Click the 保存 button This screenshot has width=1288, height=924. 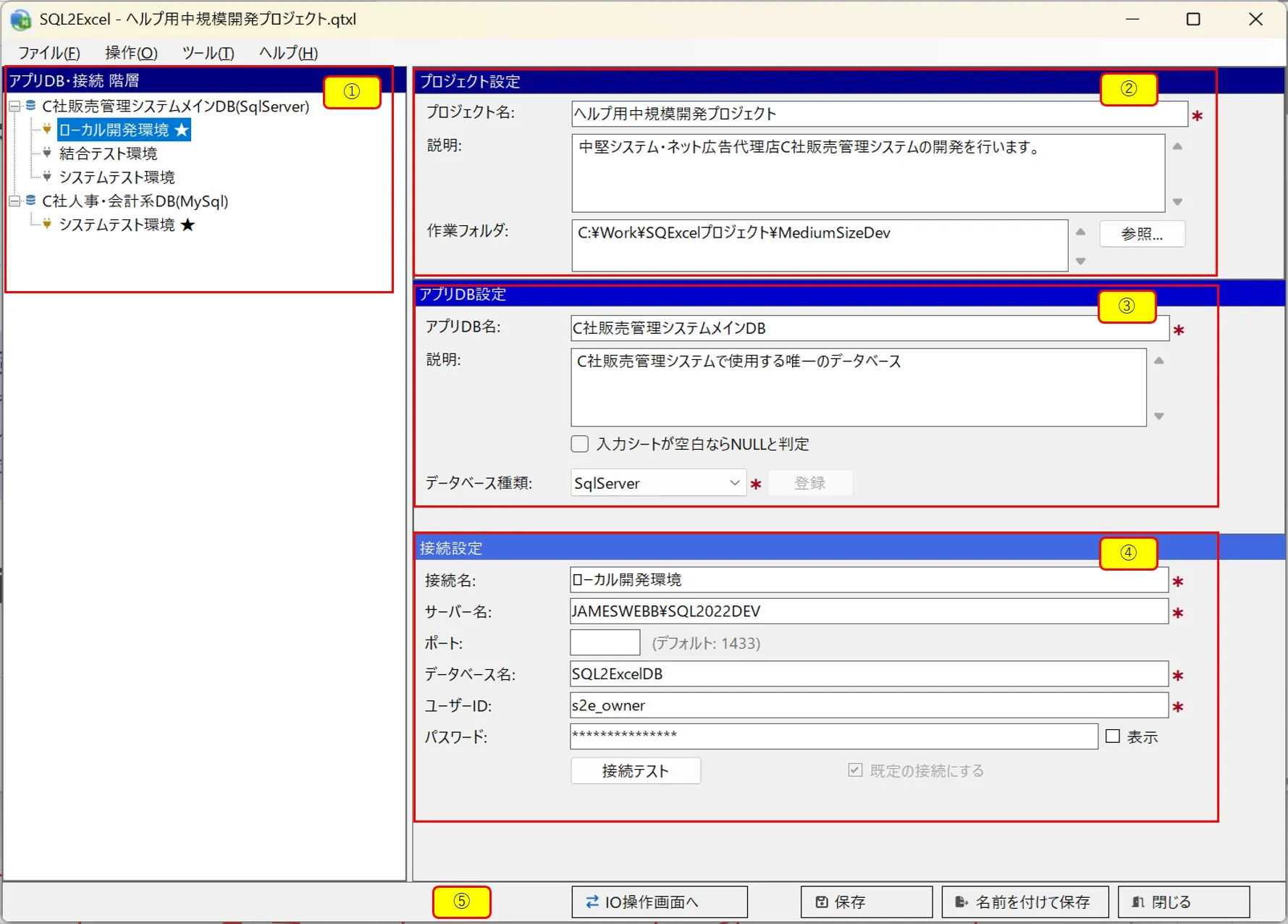click(x=866, y=902)
